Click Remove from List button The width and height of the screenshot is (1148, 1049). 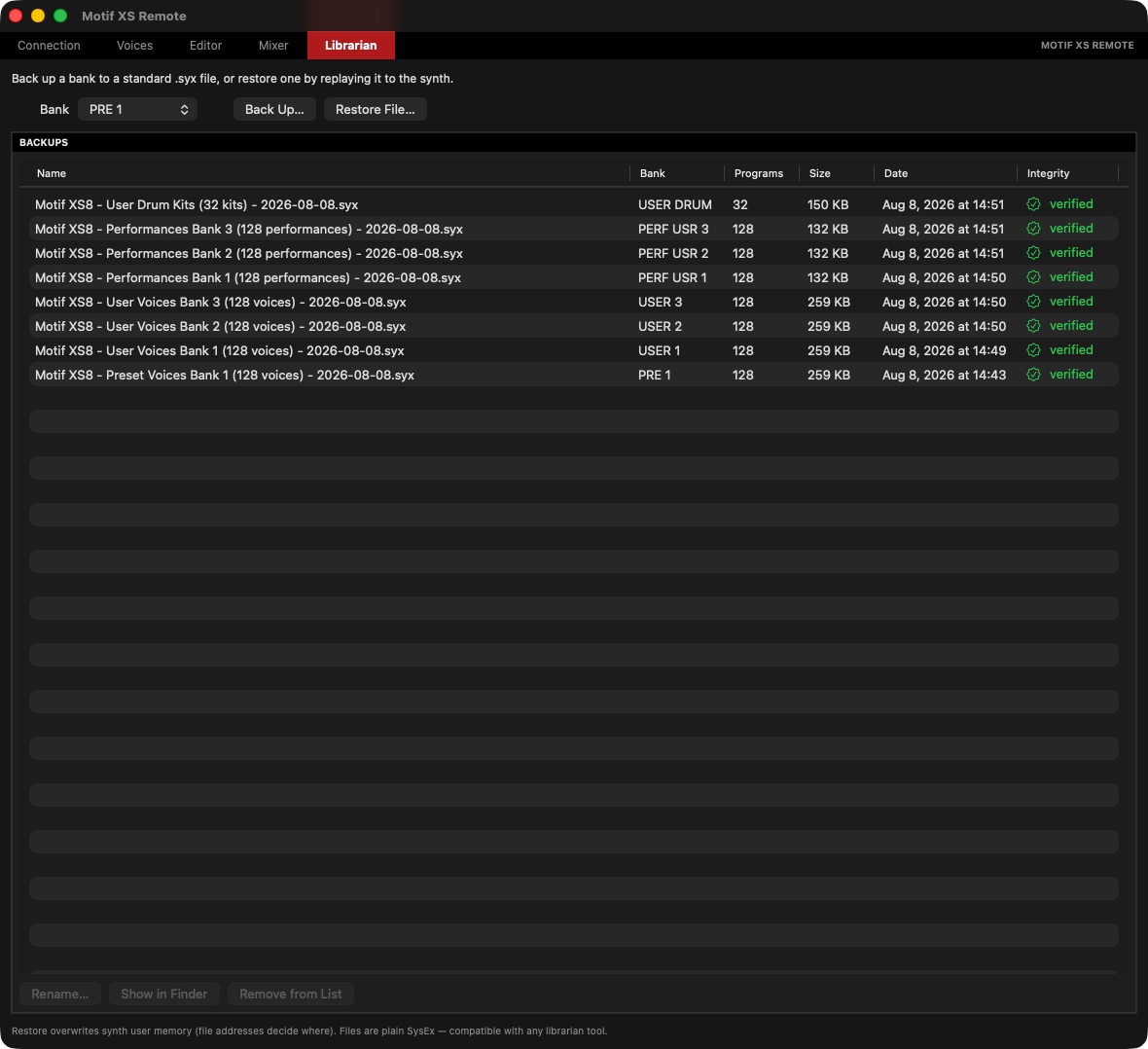(x=291, y=995)
